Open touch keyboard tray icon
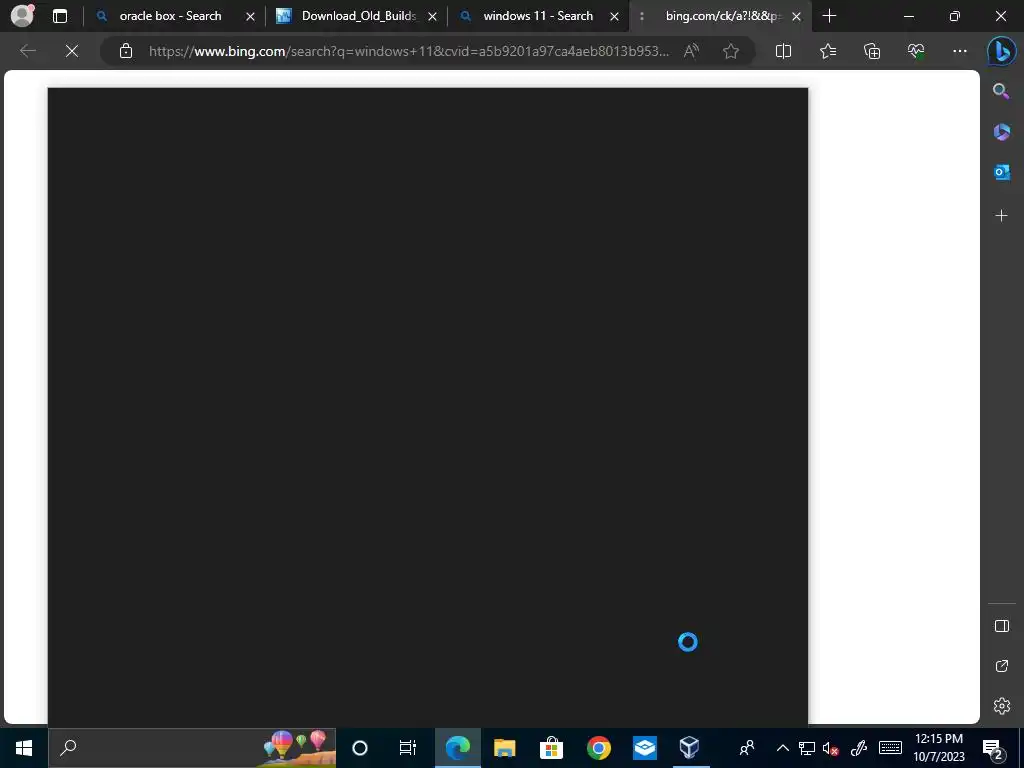 (x=890, y=748)
